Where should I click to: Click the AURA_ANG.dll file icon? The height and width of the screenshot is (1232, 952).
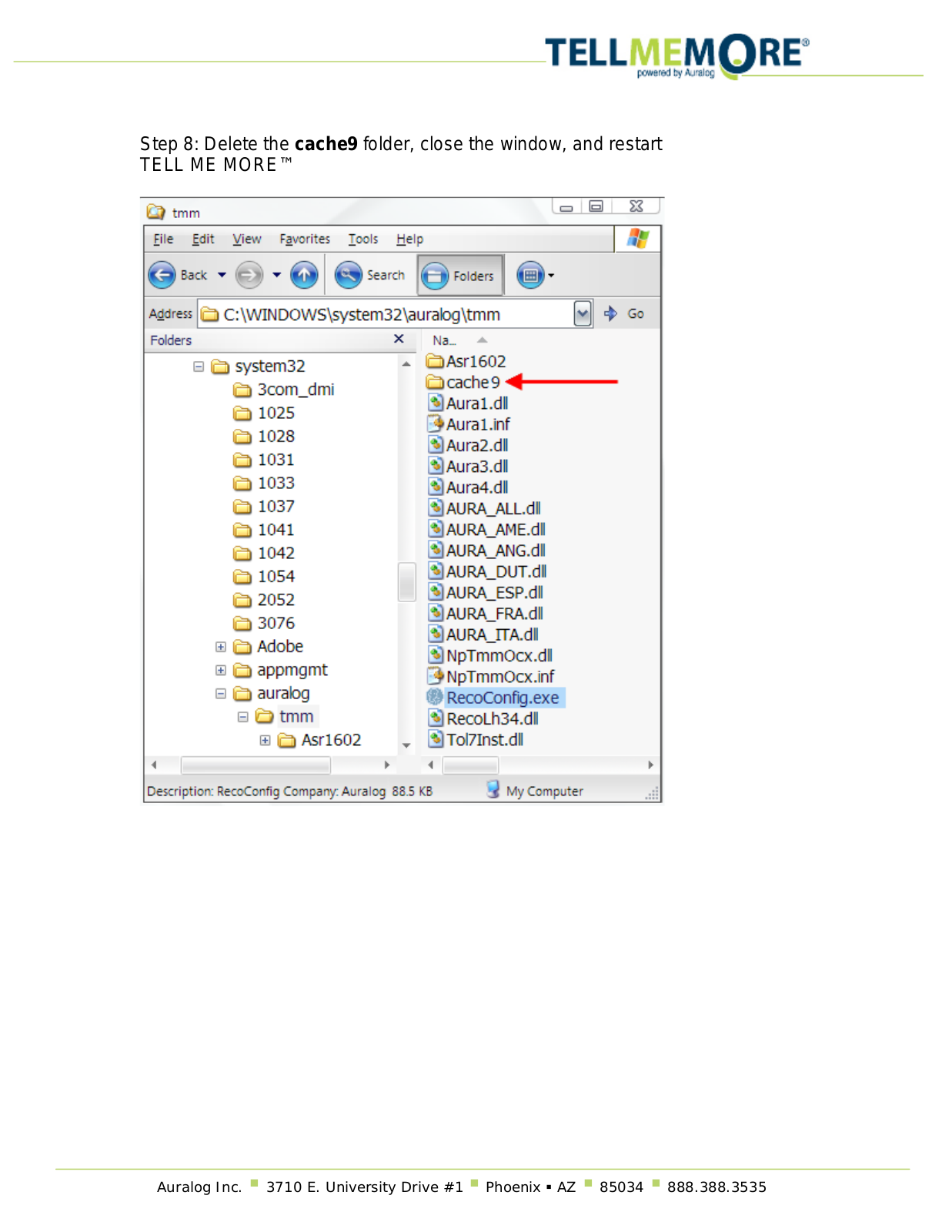click(x=435, y=550)
